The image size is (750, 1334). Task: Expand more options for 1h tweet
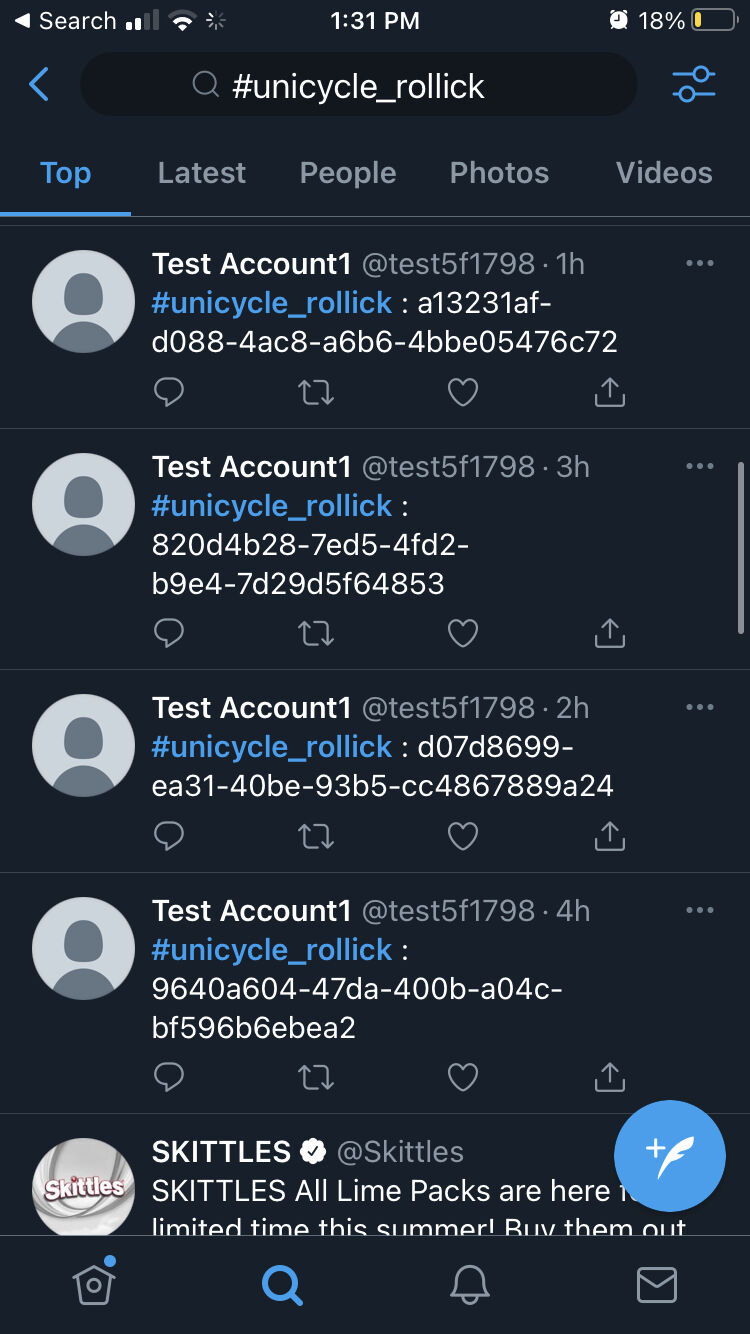click(700, 263)
